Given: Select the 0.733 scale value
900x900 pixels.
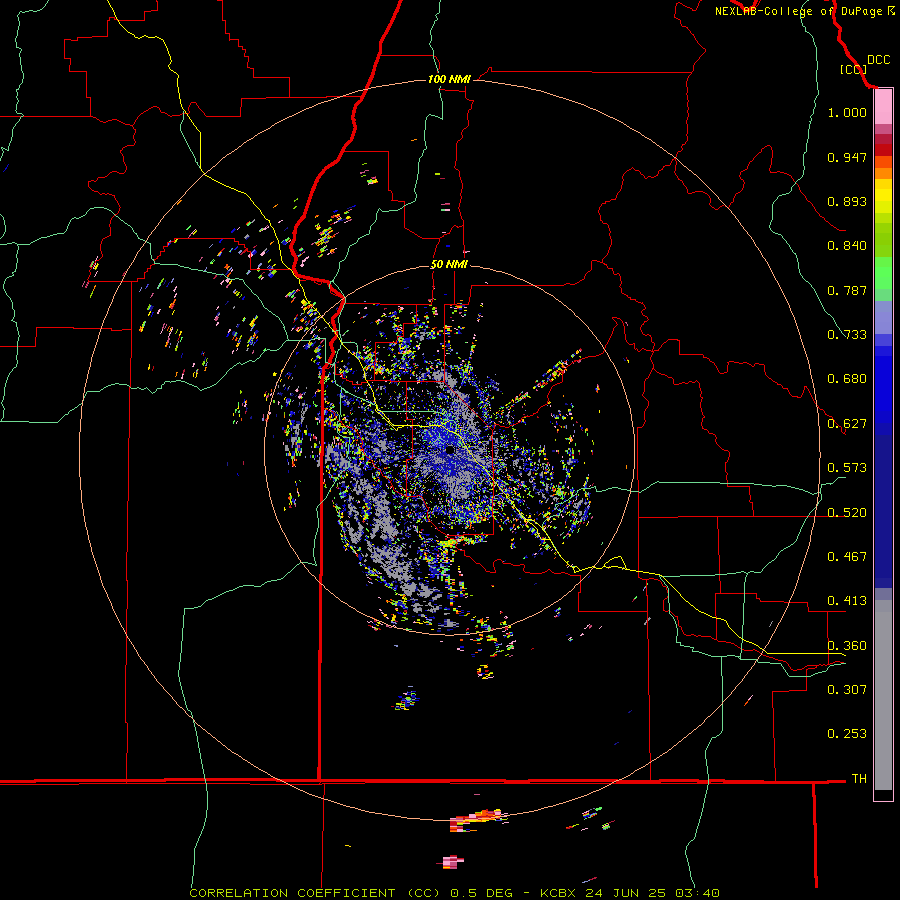Looking at the screenshot, I should [847, 335].
